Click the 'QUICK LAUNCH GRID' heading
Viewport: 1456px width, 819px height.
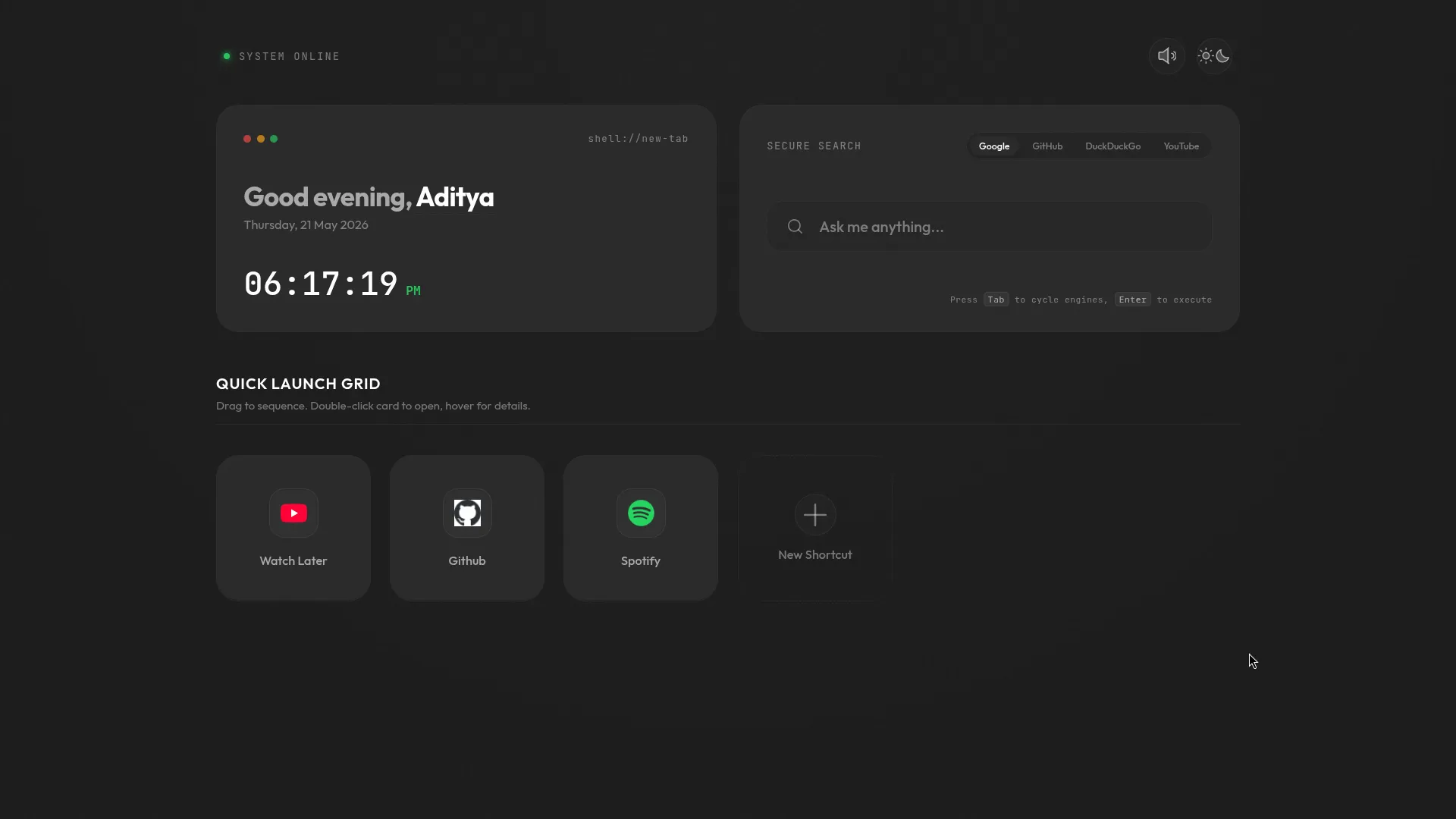click(298, 384)
